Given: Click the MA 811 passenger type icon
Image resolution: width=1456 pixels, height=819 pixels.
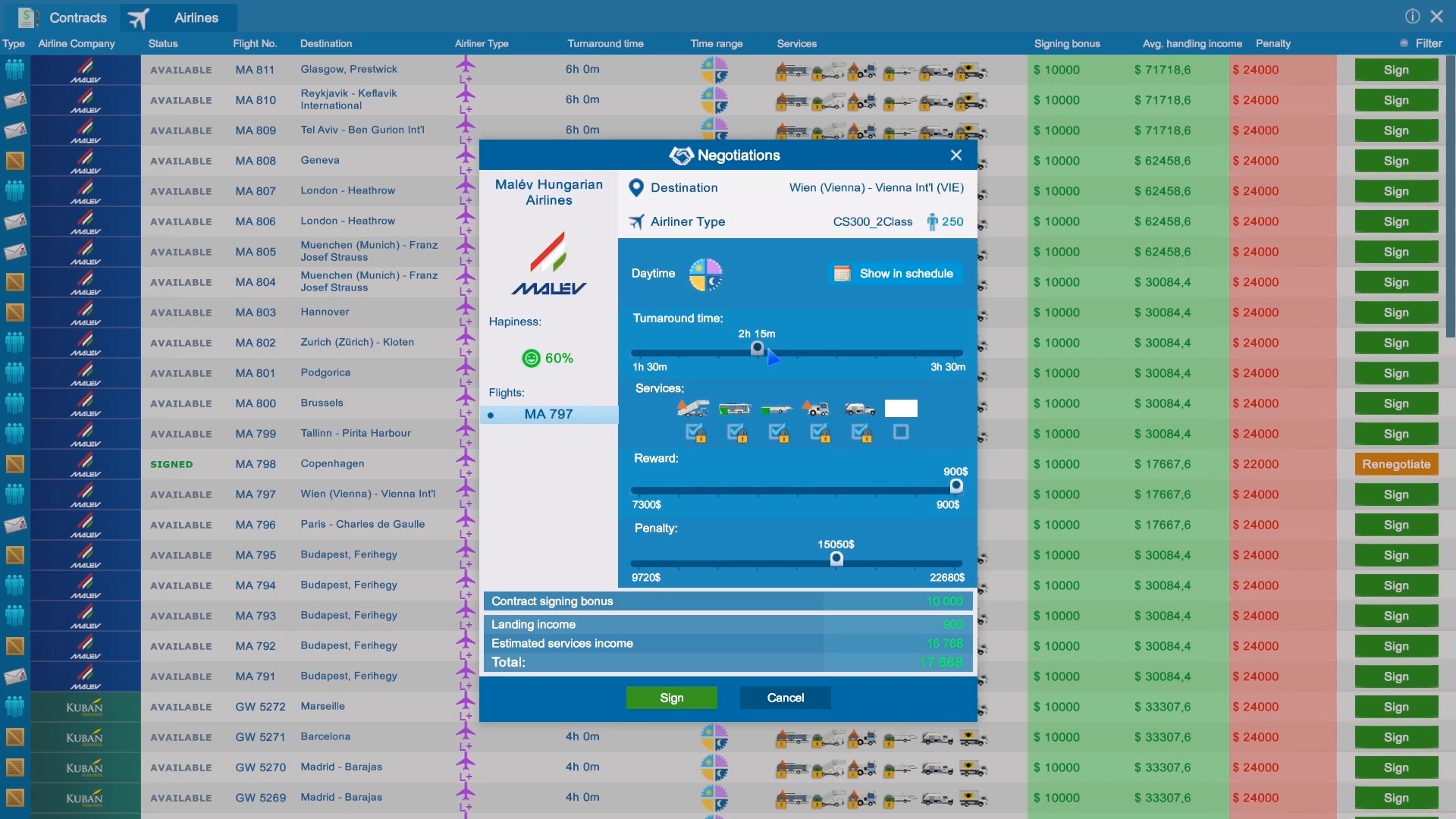Looking at the screenshot, I should click(14, 70).
